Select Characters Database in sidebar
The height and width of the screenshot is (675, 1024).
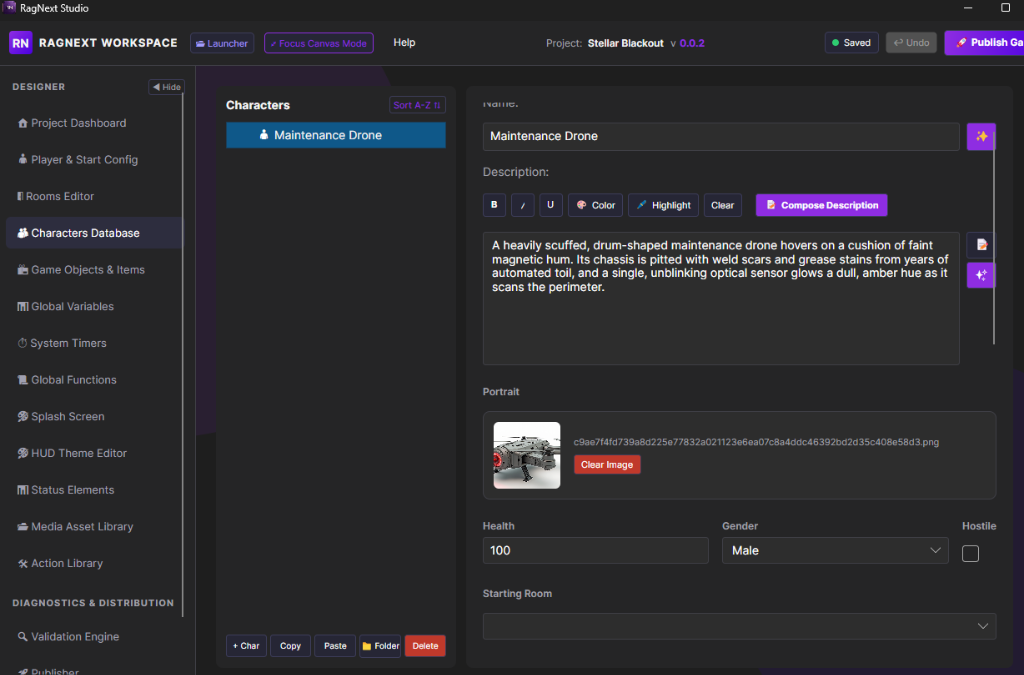[94, 233]
